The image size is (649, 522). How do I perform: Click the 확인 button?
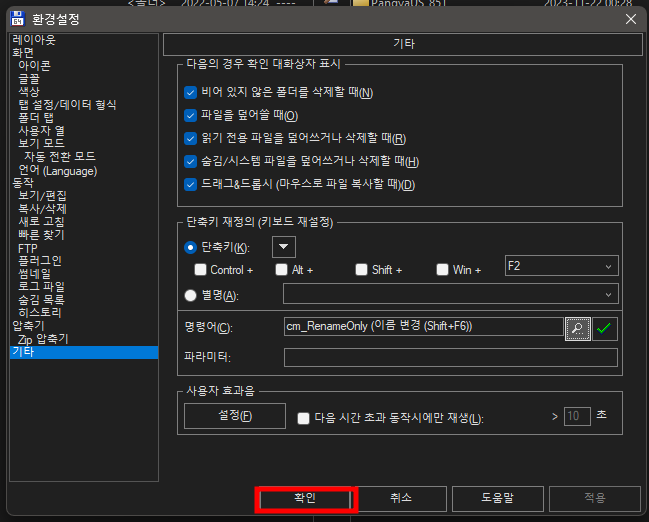(305, 498)
